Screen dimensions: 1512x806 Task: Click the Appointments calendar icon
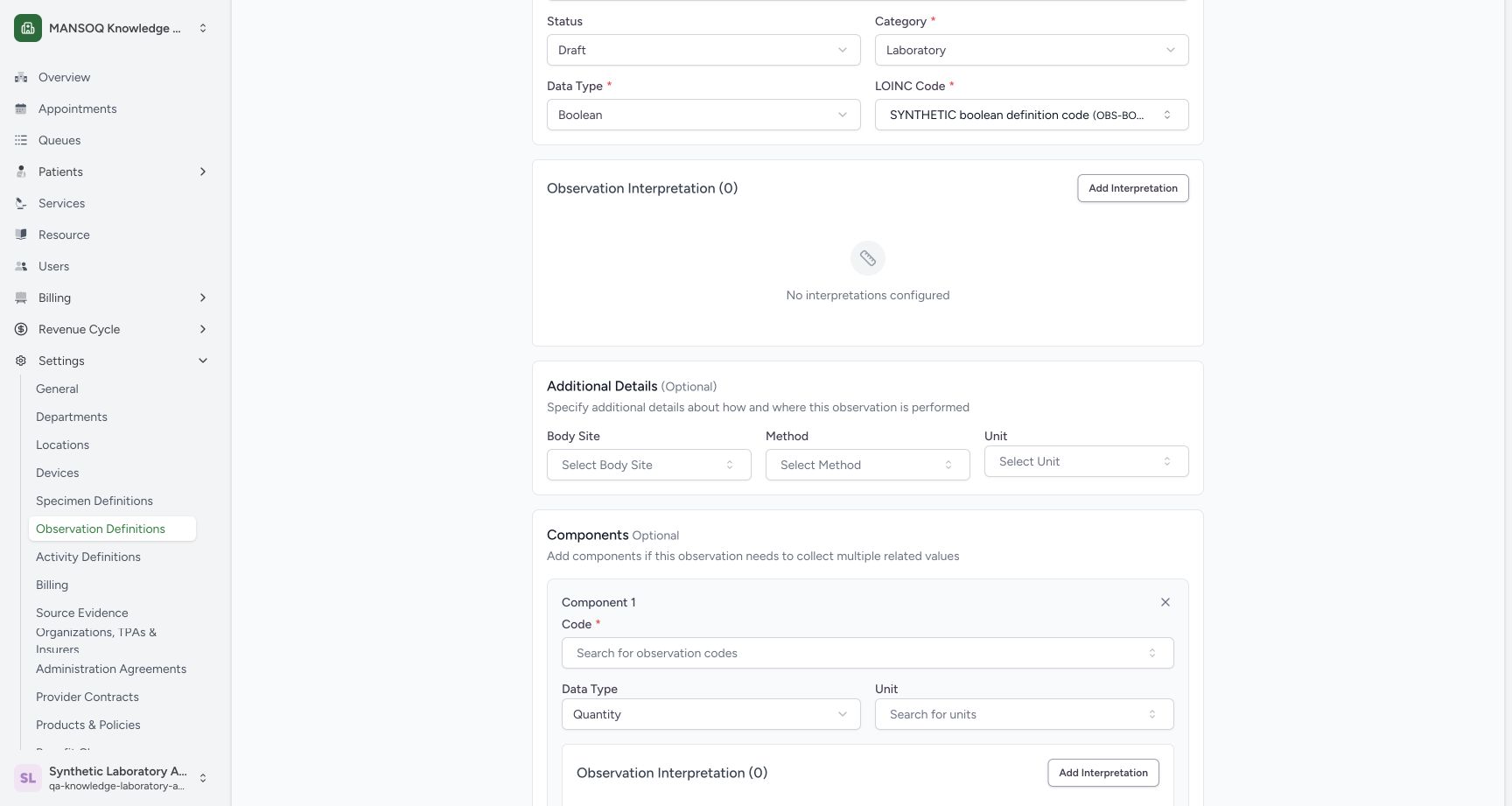click(21, 109)
